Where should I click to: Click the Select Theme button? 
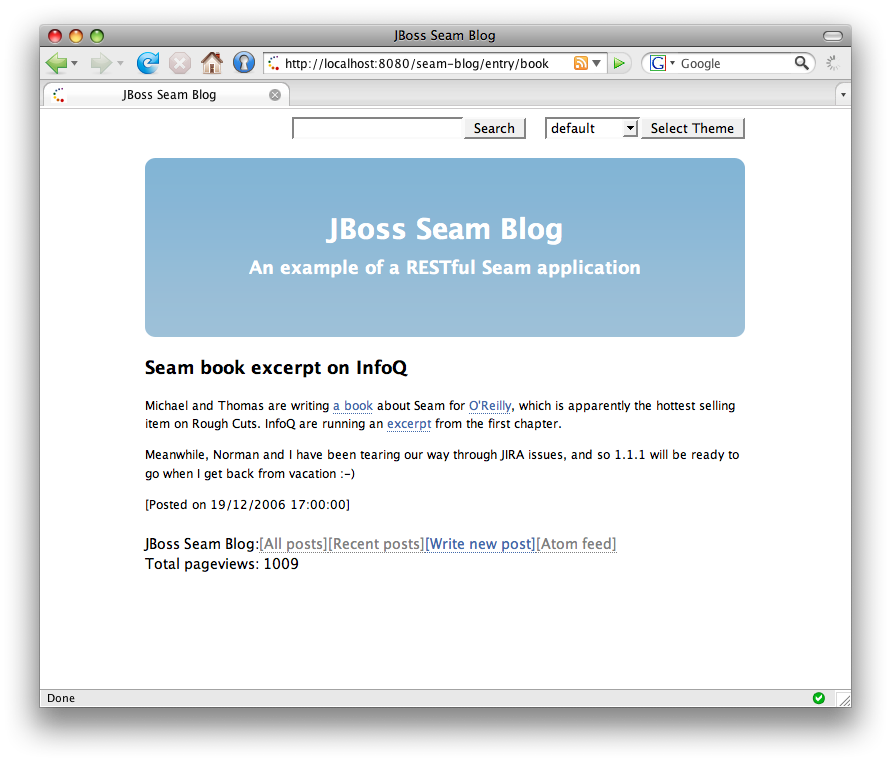pyautogui.click(x=692, y=128)
